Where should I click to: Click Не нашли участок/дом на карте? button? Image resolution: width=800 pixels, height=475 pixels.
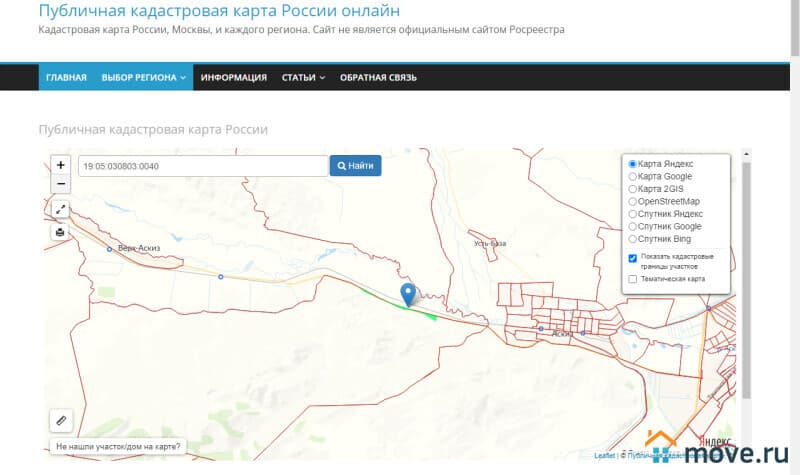118,446
